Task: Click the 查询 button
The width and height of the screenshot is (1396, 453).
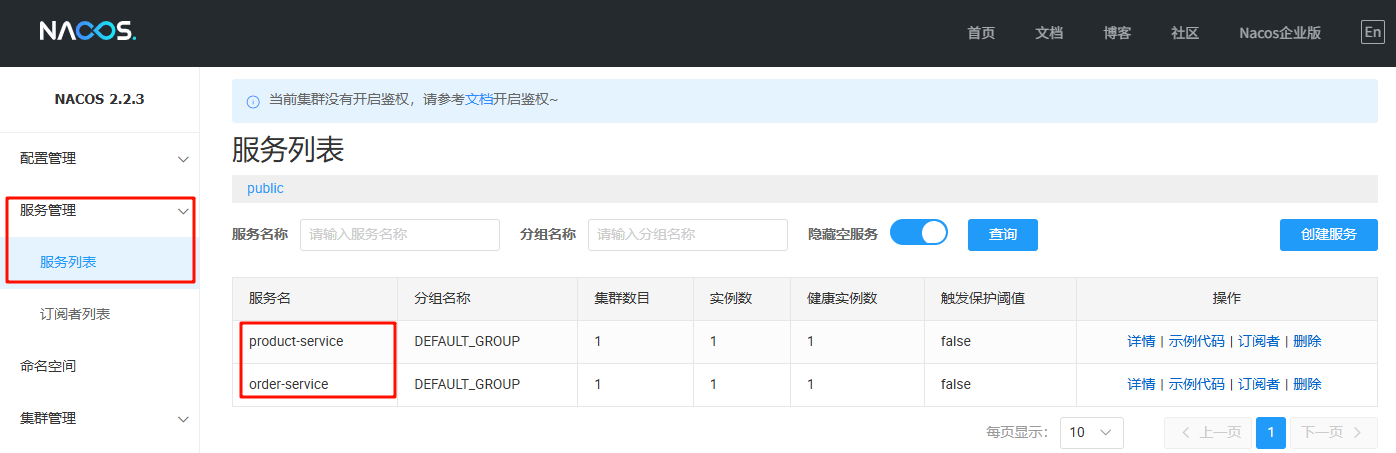Action: tap(1003, 235)
